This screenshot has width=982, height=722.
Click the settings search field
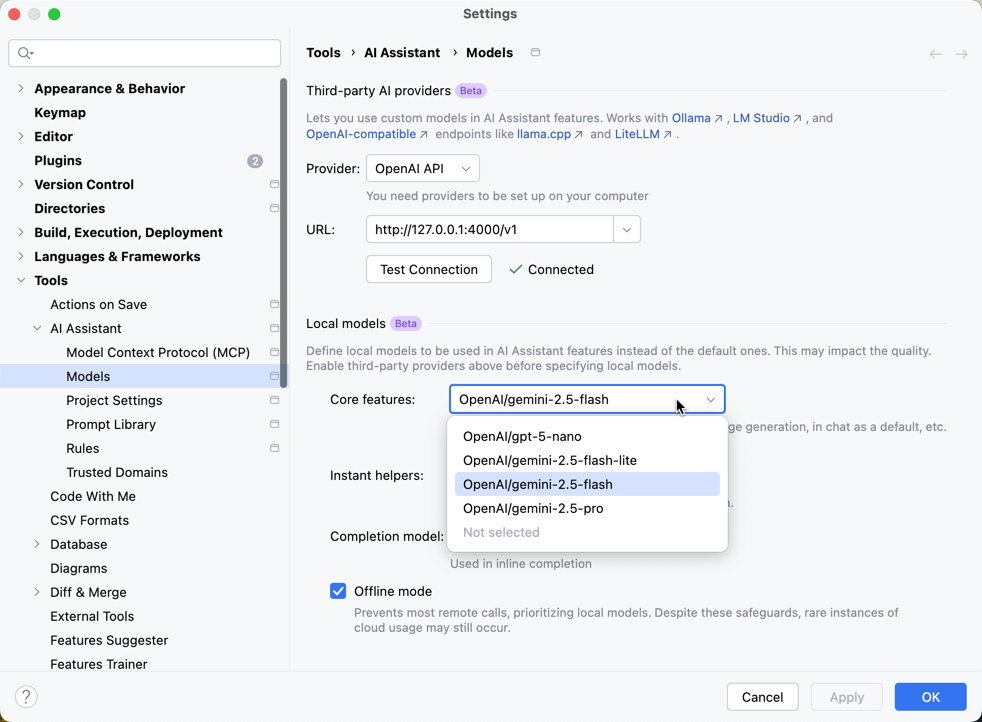pos(145,53)
